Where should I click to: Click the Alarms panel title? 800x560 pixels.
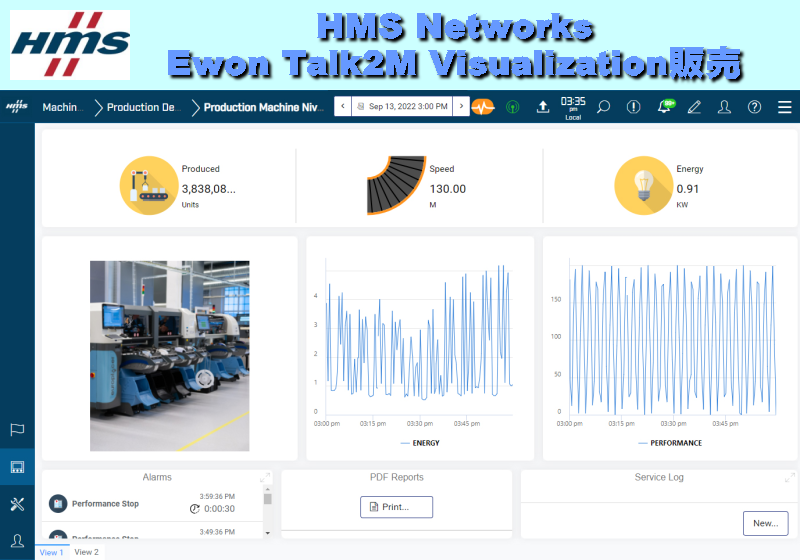157,477
